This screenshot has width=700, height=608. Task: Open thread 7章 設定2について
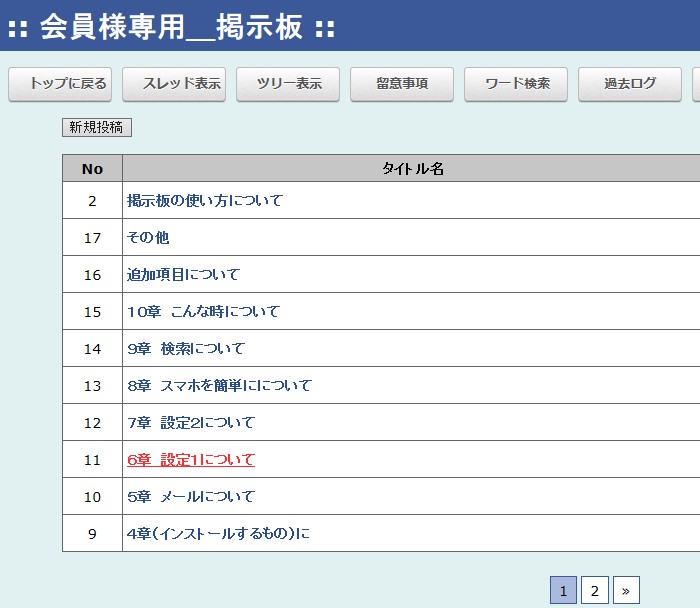(x=191, y=423)
